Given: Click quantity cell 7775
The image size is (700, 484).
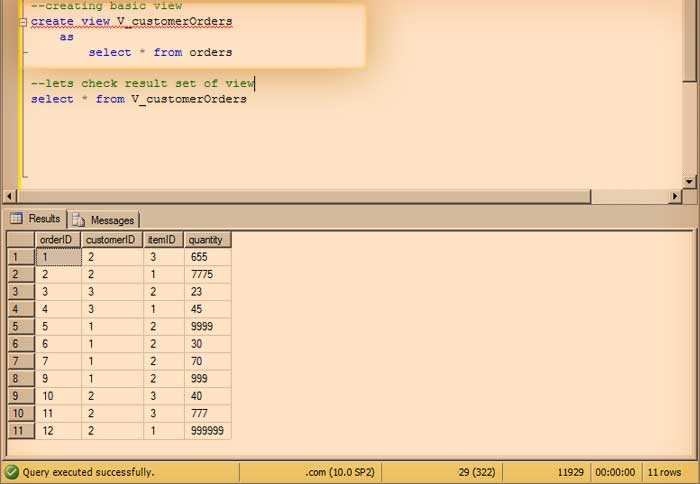Looking at the screenshot, I should click(x=208, y=274).
